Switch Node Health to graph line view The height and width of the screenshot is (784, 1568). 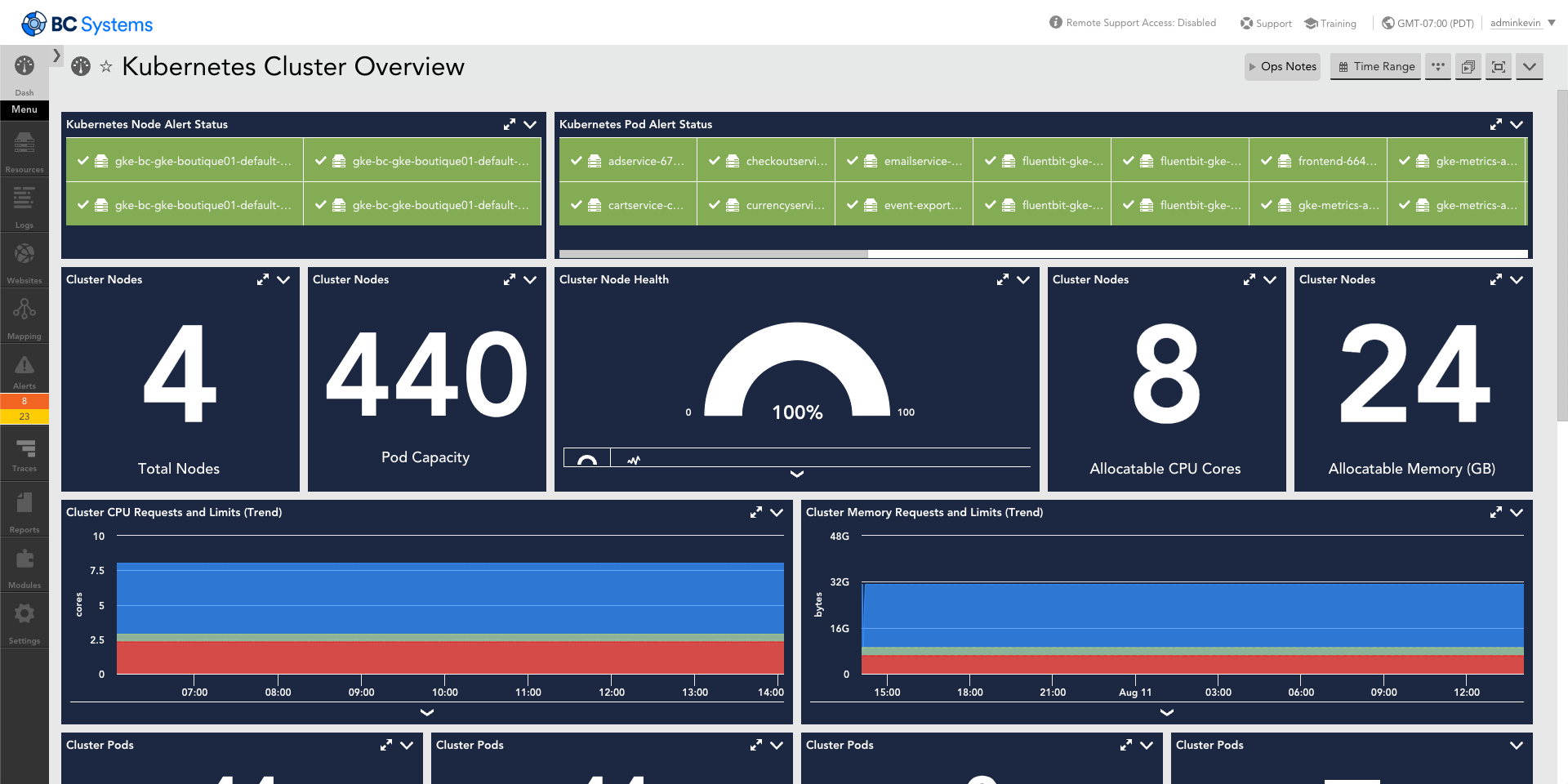(x=634, y=459)
